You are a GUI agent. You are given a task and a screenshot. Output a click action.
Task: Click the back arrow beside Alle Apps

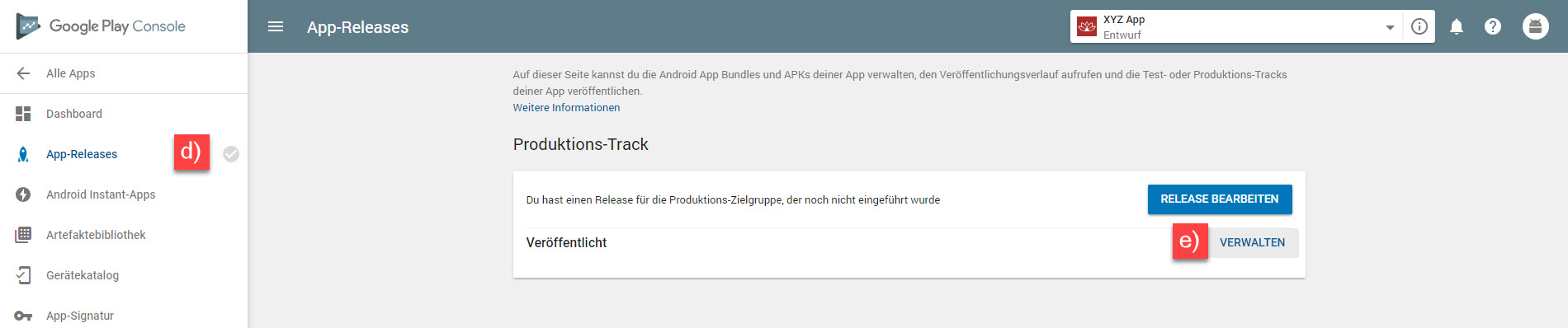pyautogui.click(x=23, y=73)
